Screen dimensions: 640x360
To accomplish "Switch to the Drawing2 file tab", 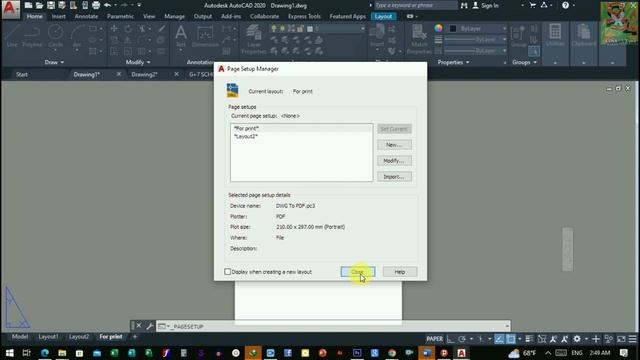I will tap(144, 74).
